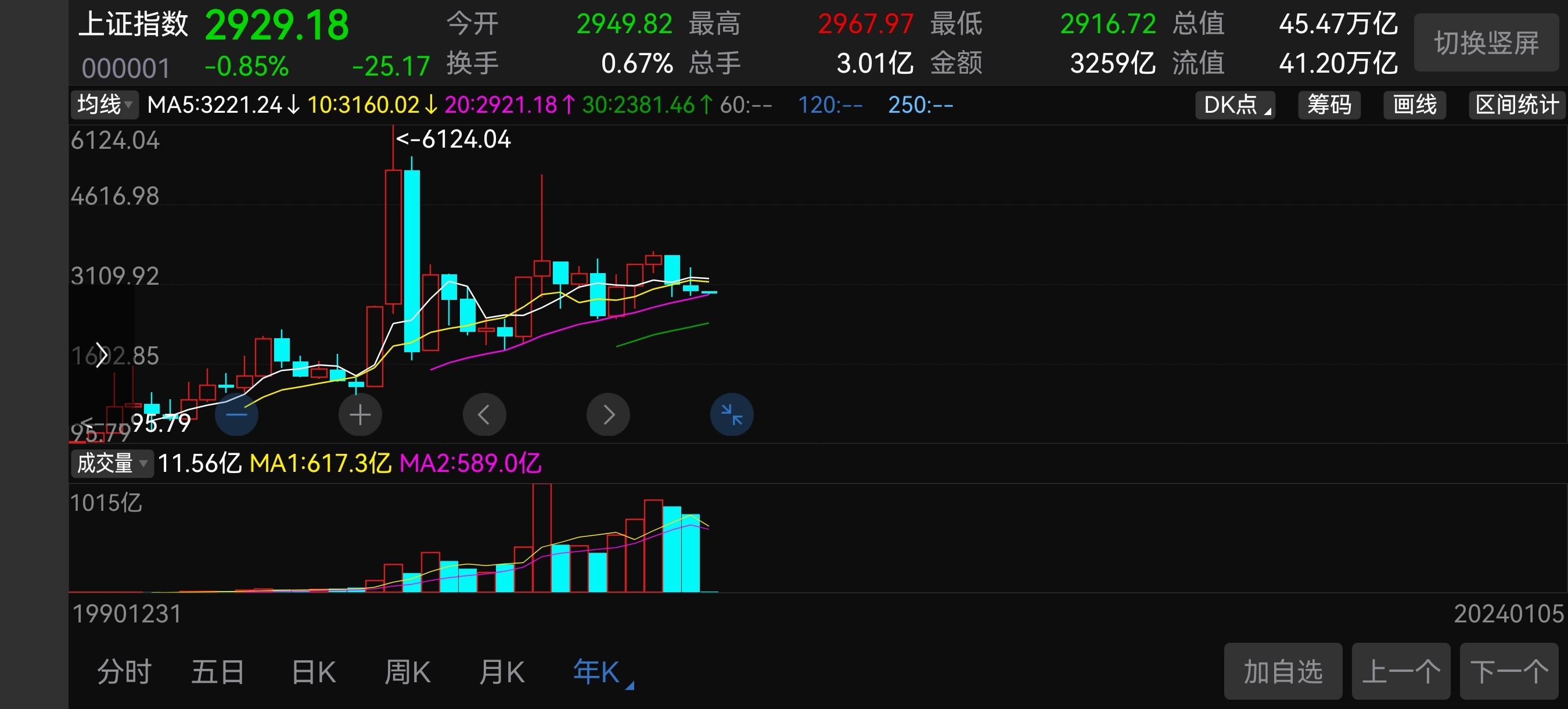Open the 筹码 (chip distribution) tool
The image size is (1568, 709).
[x=1329, y=105]
